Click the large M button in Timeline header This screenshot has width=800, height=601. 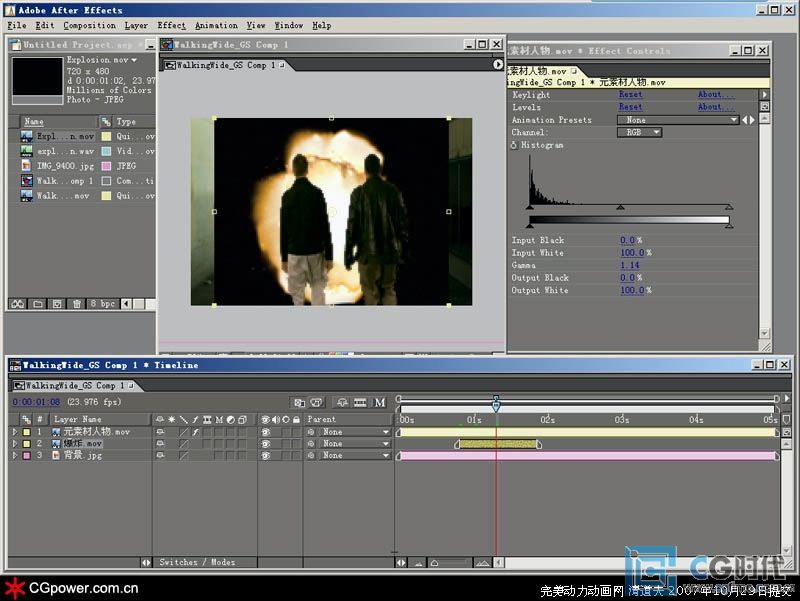click(x=380, y=403)
